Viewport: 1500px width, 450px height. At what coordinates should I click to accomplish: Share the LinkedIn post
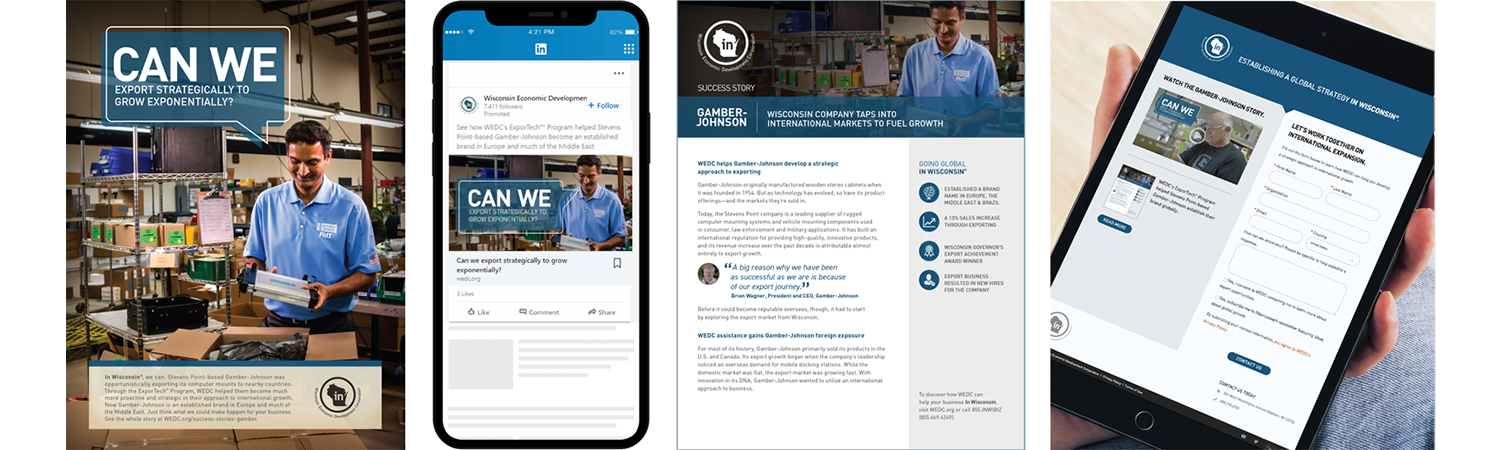[602, 312]
